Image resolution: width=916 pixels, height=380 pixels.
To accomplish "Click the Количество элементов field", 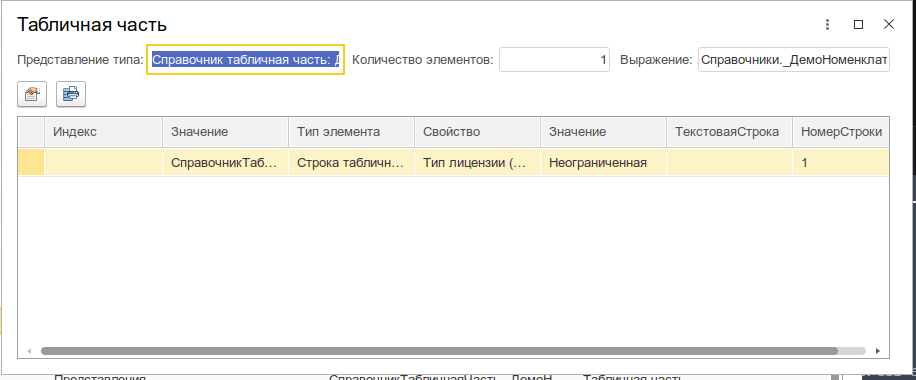I will point(554,60).
